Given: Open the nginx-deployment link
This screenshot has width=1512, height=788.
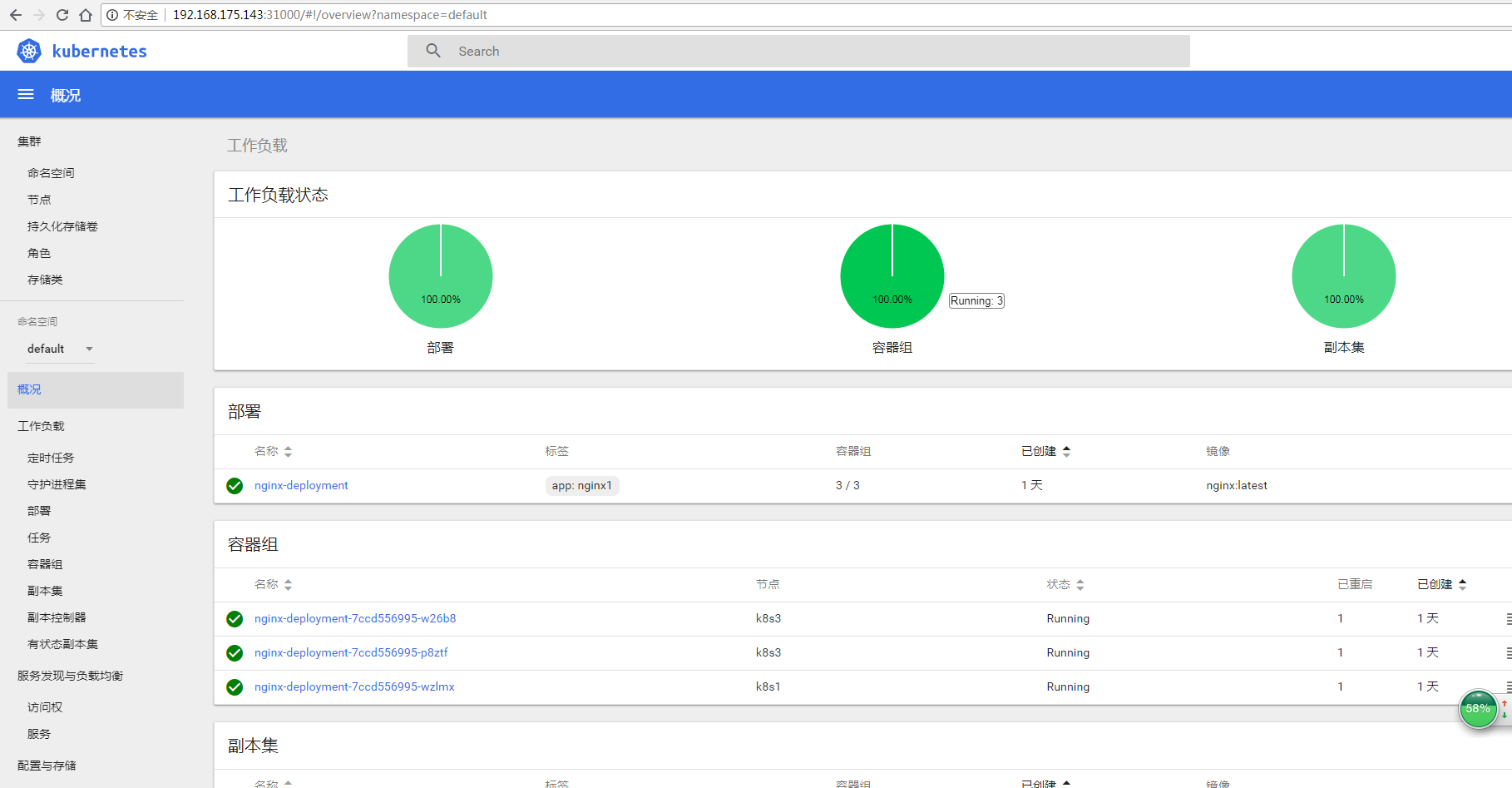Looking at the screenshot, I should coord(301,485).
